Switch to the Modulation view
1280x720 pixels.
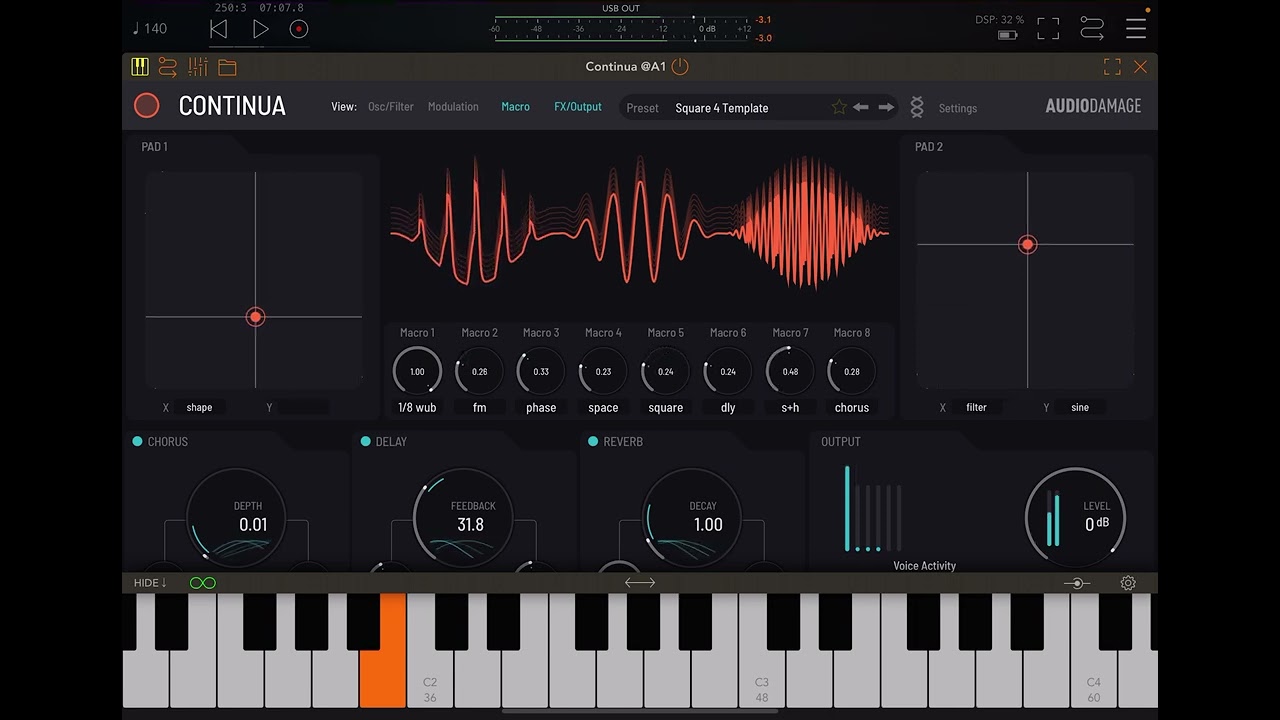453,107
